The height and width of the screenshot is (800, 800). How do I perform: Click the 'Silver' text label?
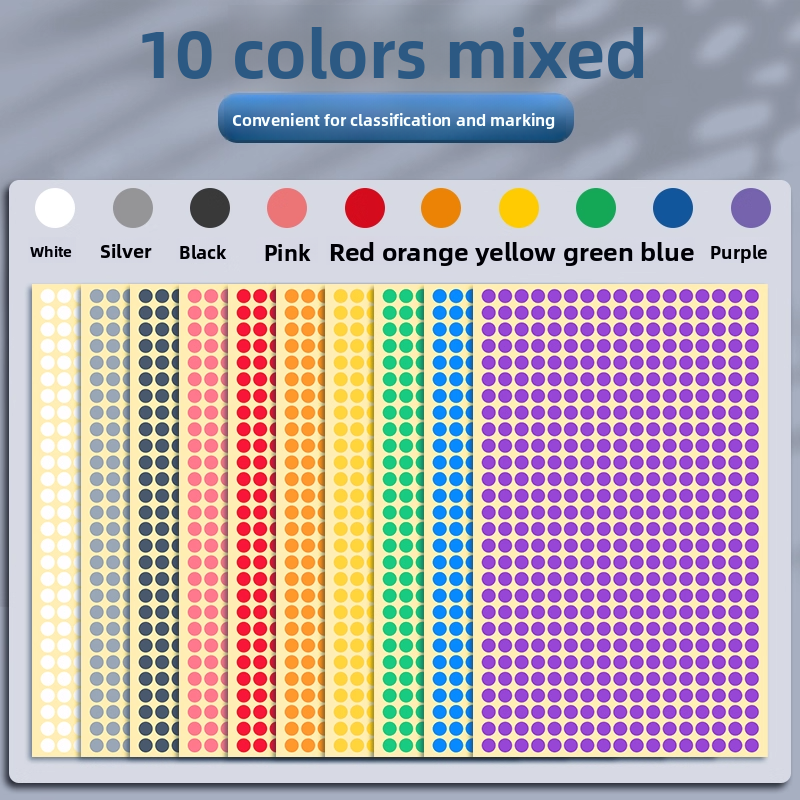point(126,252)
